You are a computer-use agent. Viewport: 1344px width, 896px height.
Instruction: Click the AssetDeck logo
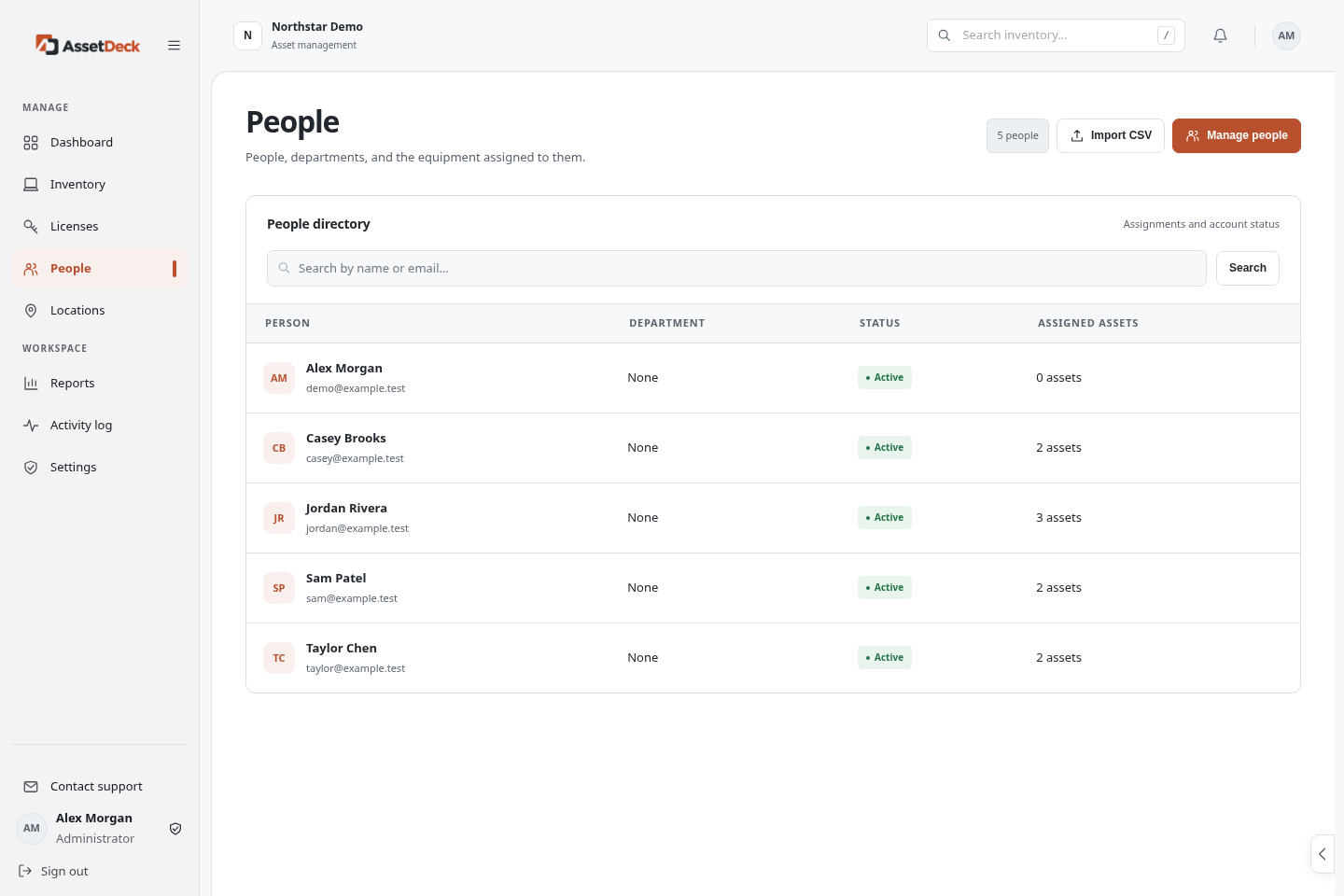(88, 45)
